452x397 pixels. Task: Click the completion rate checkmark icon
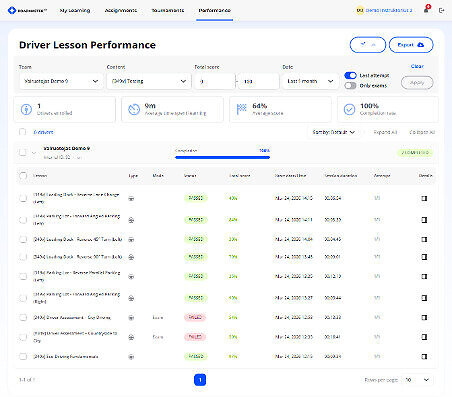coord(349,109)
